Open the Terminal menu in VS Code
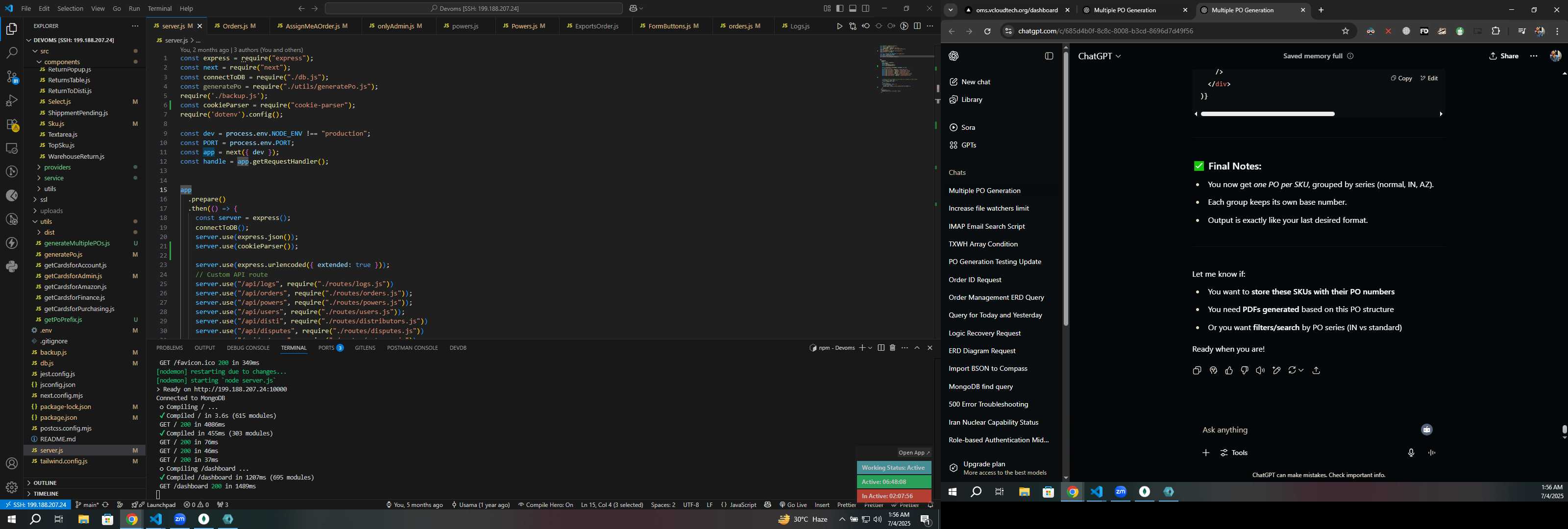Screen dimensions: 1568x529 point(159,8)
